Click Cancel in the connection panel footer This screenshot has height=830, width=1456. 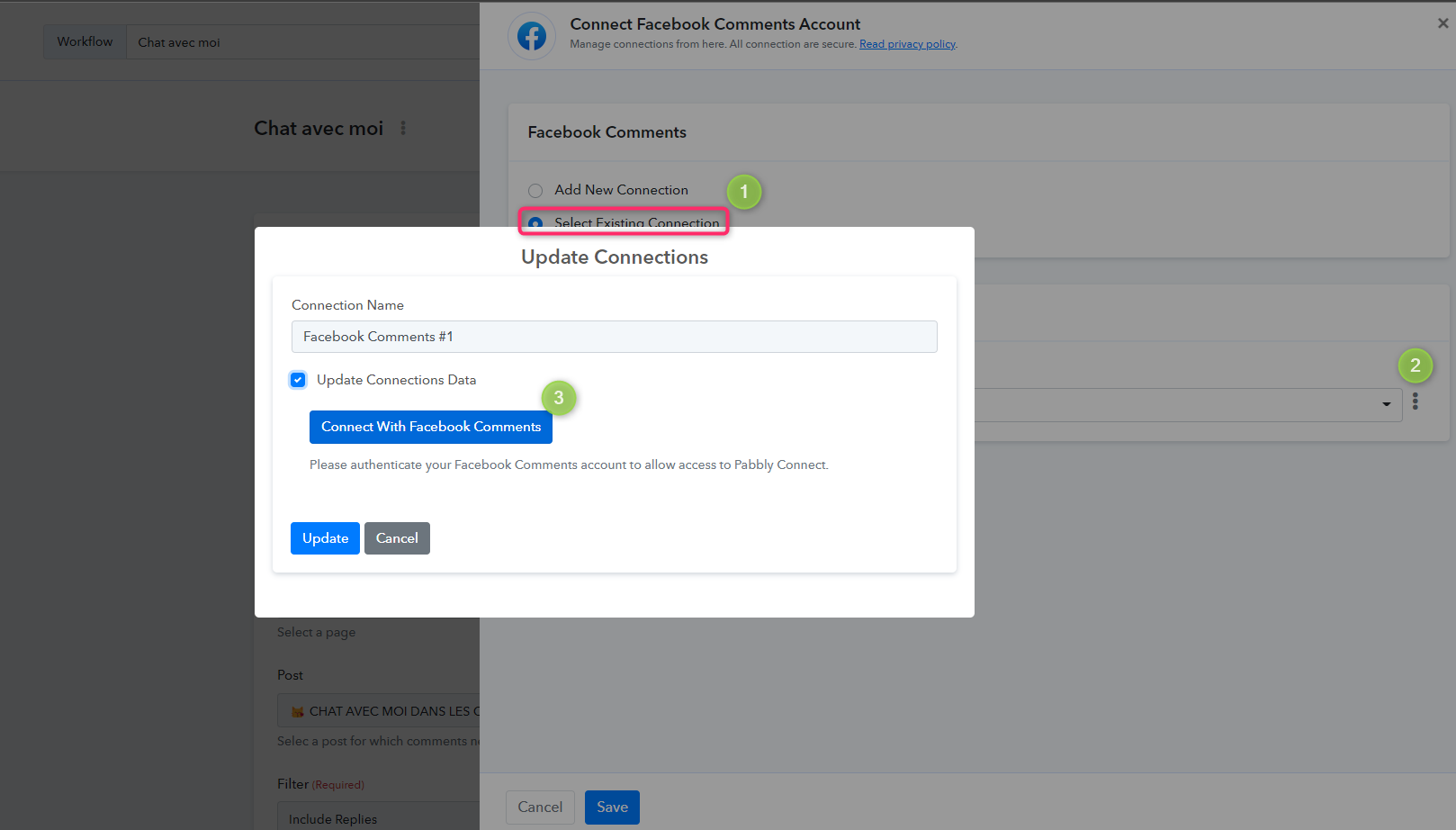coord(540,807)
